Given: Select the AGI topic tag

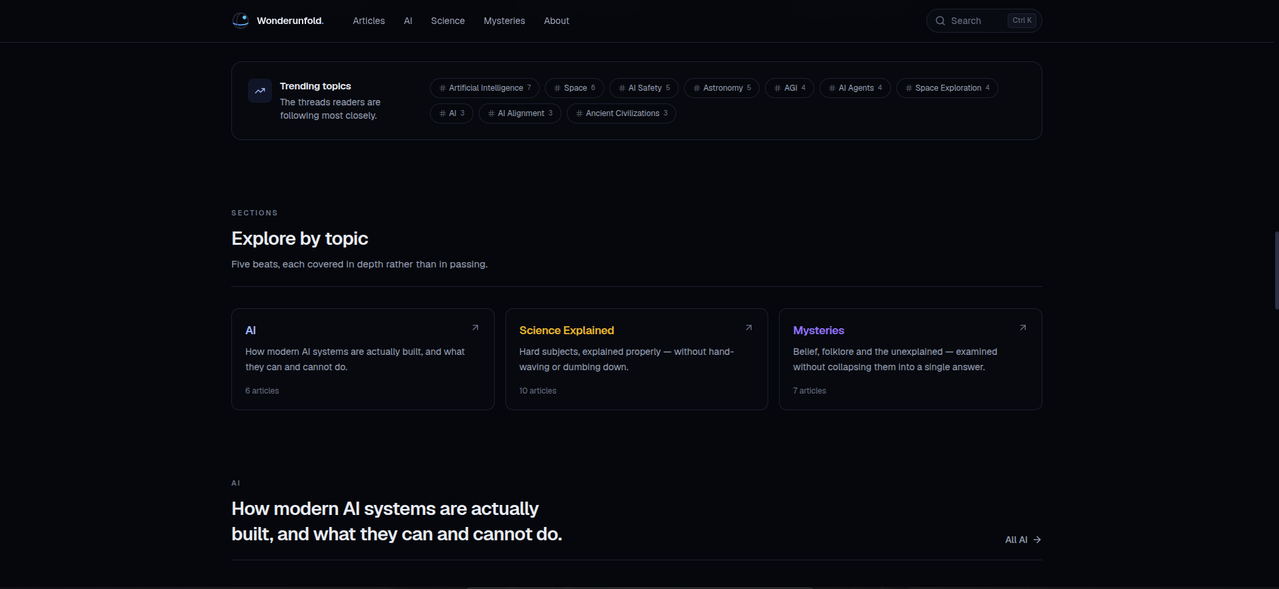Looking at the screenshot, I should click(790, 88).
